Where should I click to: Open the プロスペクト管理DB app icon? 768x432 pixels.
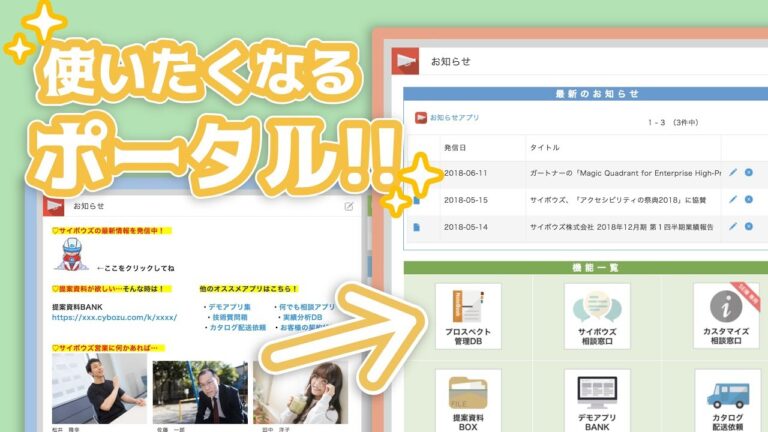pyautogui.click(x=468, y=316)
